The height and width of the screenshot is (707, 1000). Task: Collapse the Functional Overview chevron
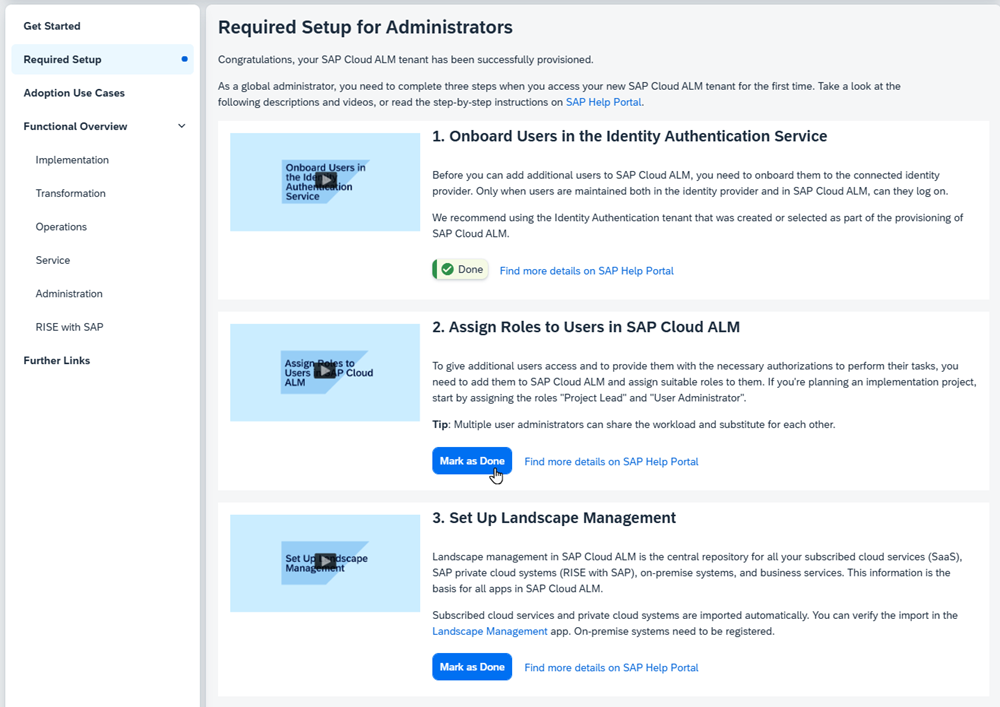pos(181,127)
